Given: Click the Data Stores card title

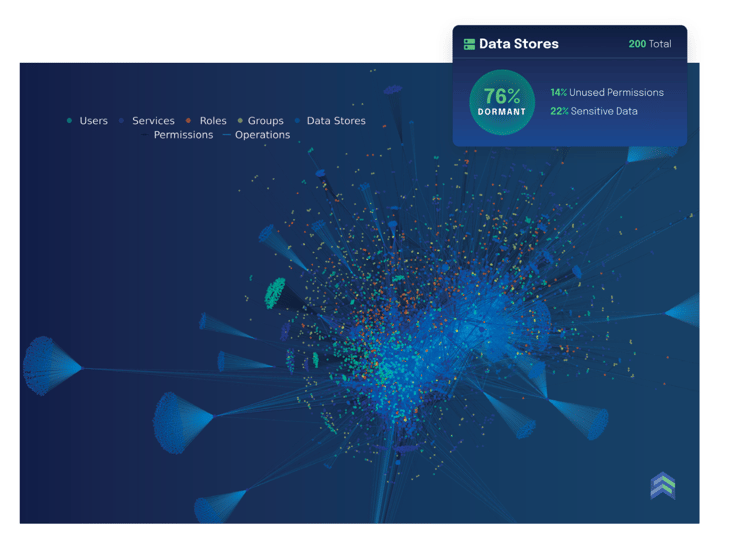Looking at the screenshot, I should 519,44.
